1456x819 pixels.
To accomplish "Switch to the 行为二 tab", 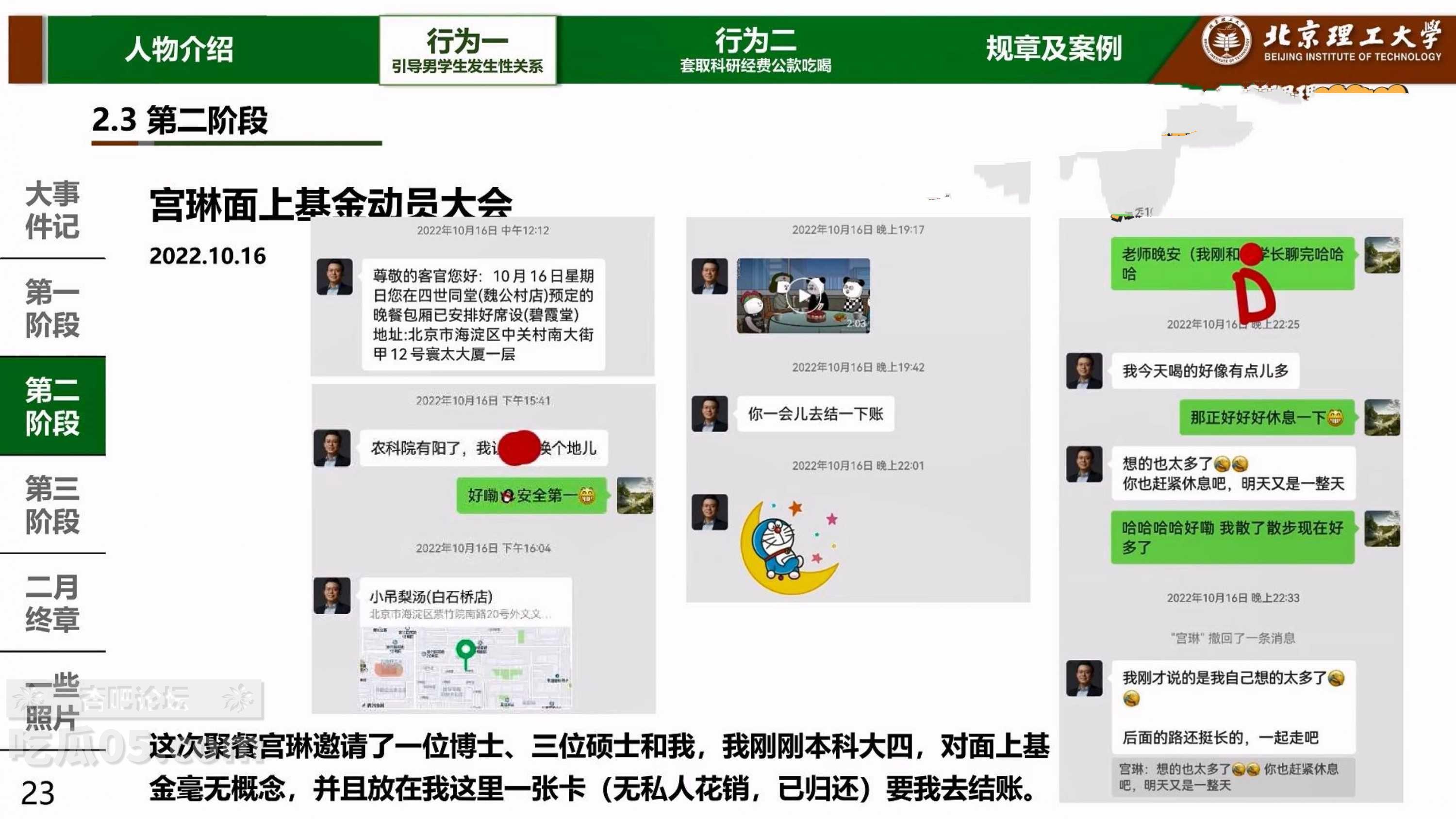I will click(x=755, y=50).
